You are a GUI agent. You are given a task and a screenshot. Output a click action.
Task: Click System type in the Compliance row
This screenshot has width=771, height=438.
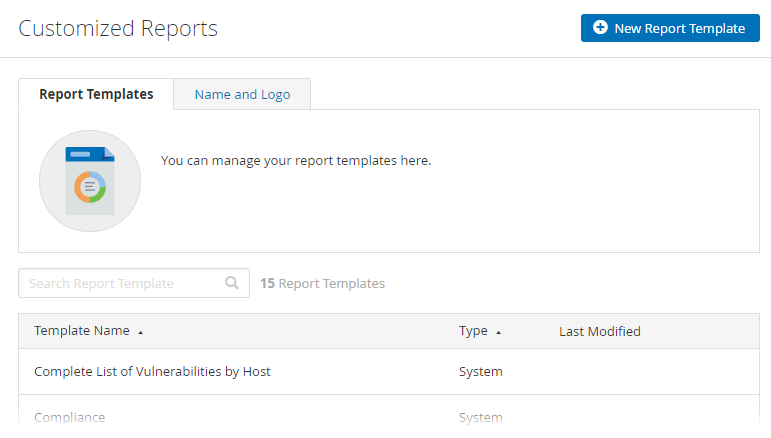pyautogui.click(x=480, y=417)
